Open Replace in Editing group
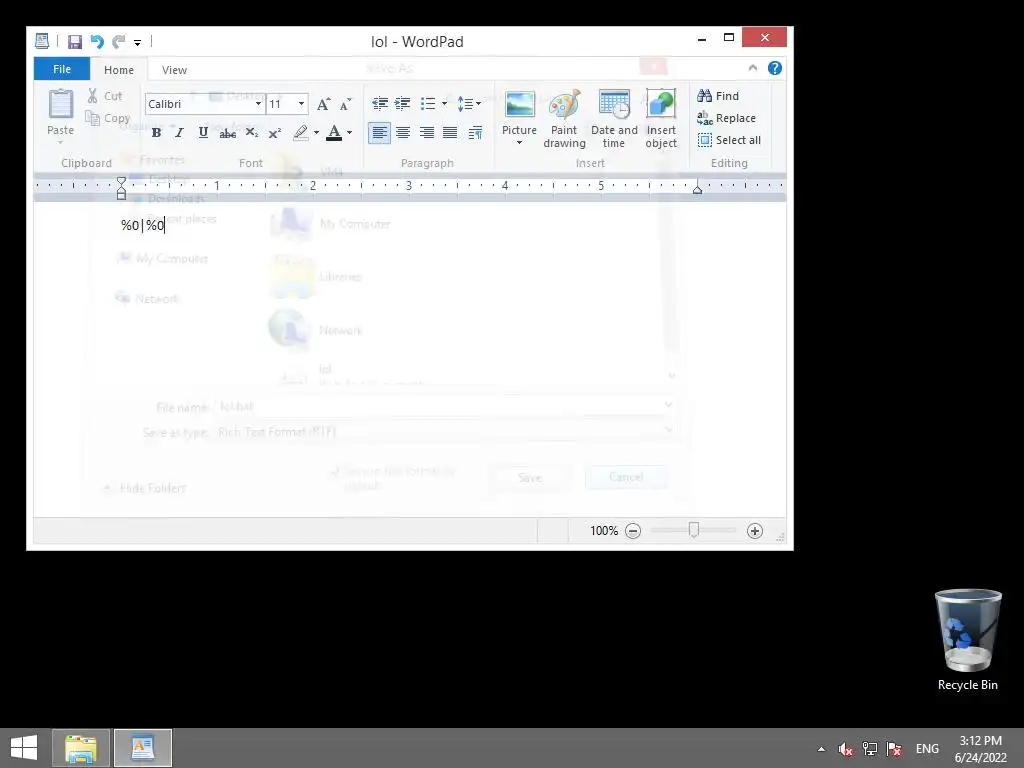1024x768 pixels. [x=726, y=118]
